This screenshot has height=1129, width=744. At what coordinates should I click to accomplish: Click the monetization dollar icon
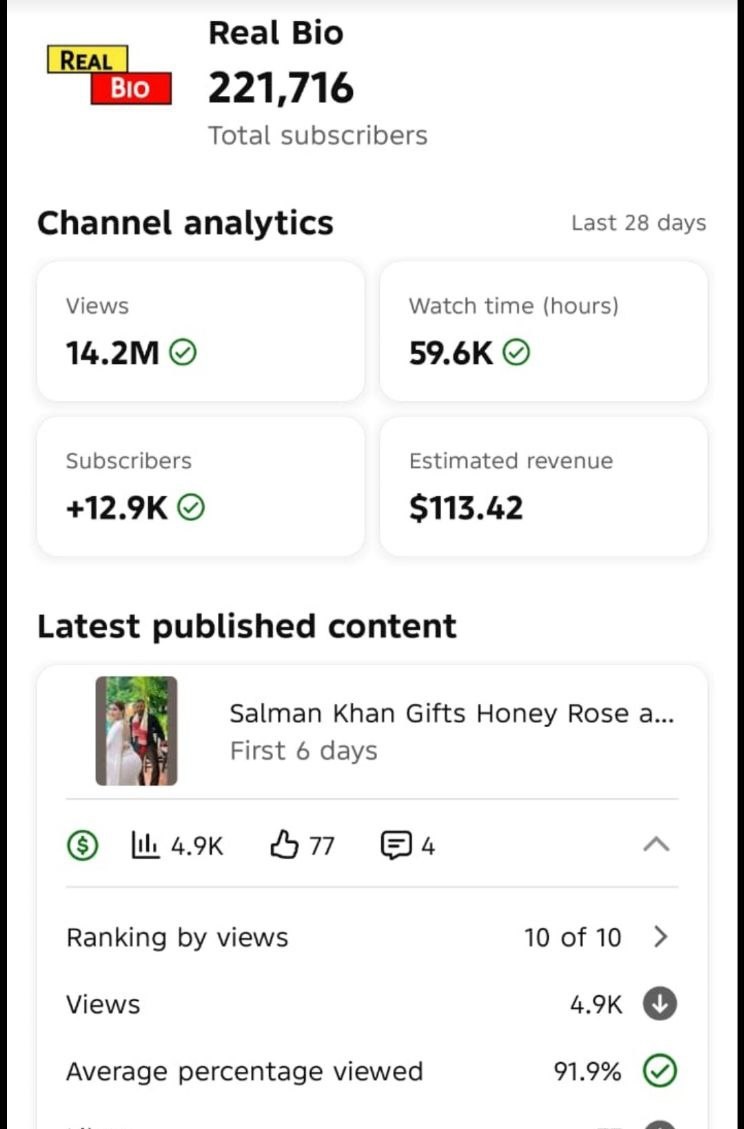coord(82,846)
